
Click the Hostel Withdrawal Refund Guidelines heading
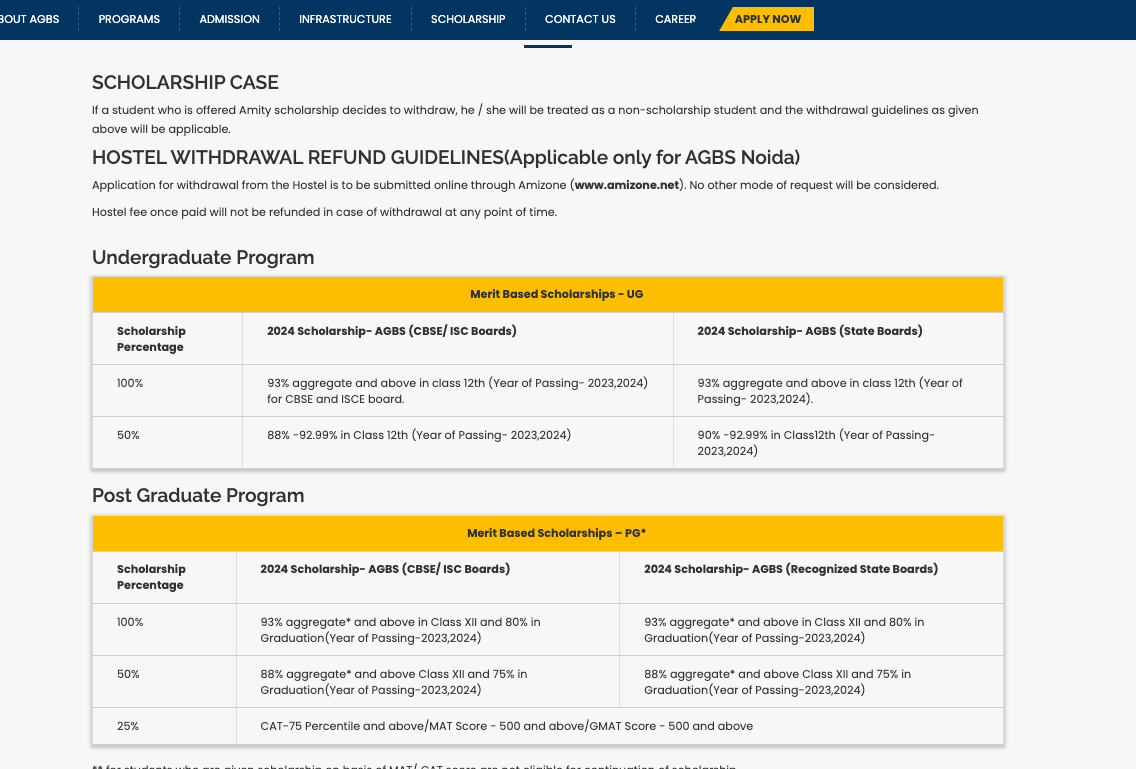click(445, 158)
